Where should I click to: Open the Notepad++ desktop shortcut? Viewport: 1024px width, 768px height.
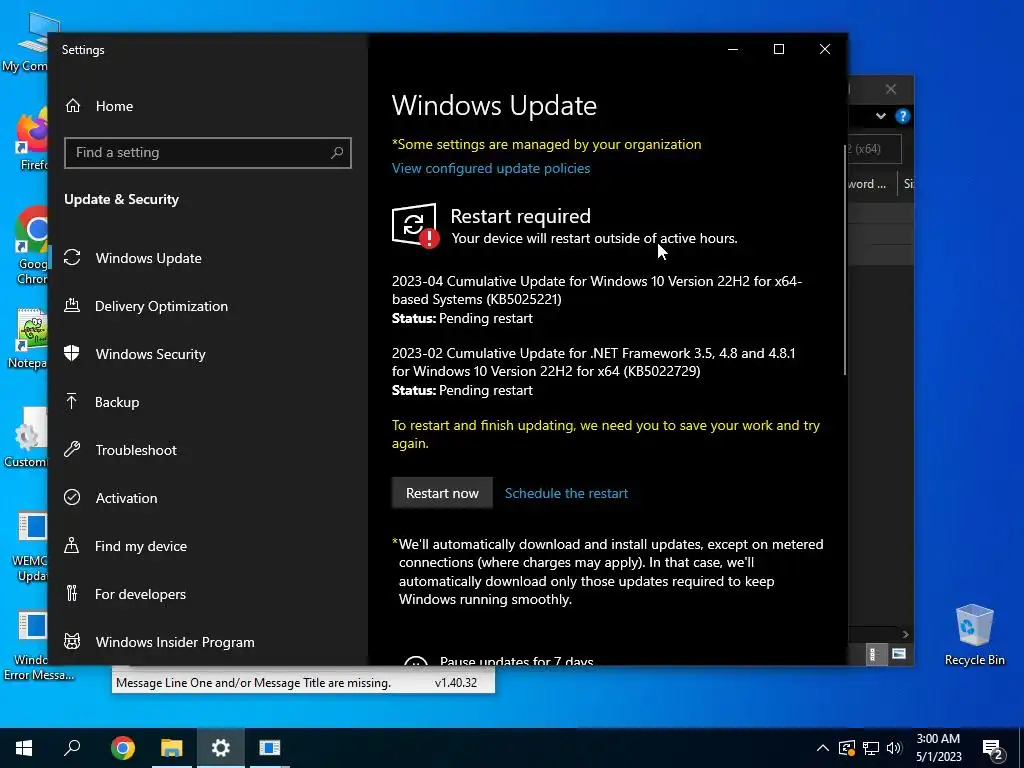point(29,340)
